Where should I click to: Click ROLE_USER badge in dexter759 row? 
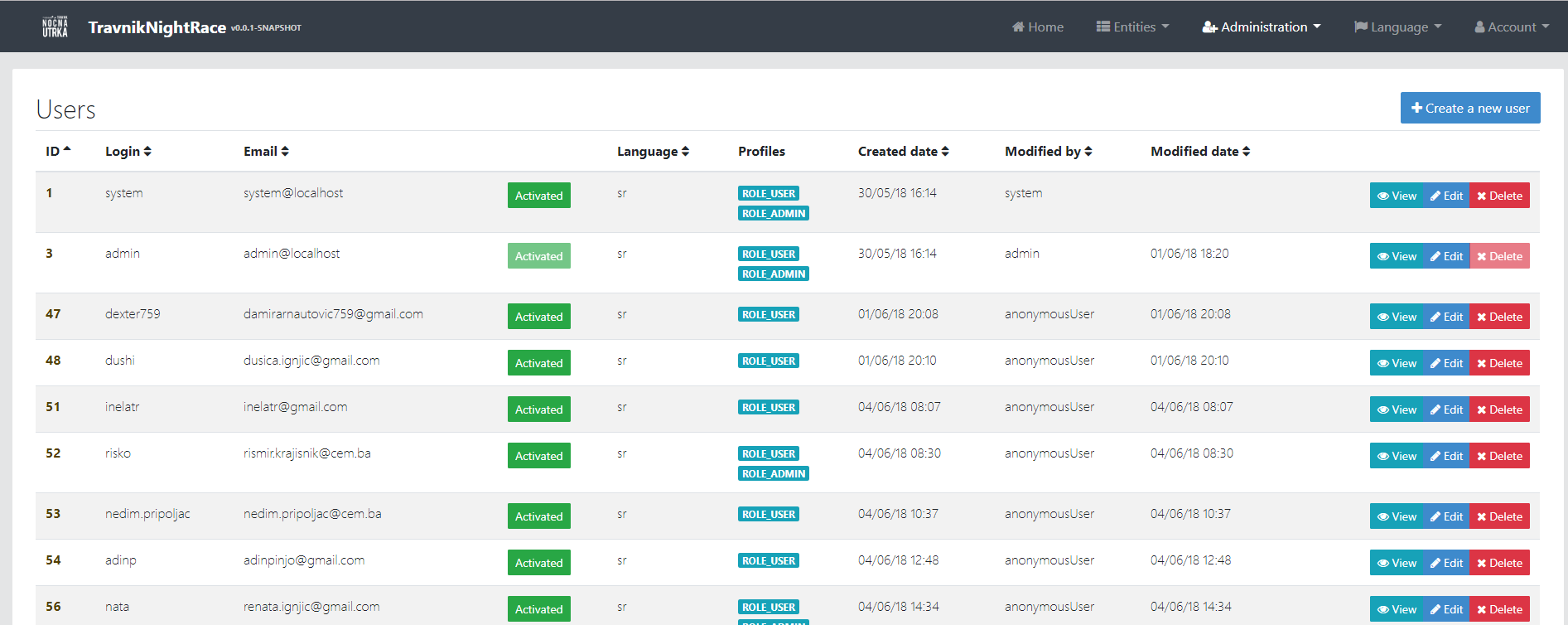click(769, 314)
